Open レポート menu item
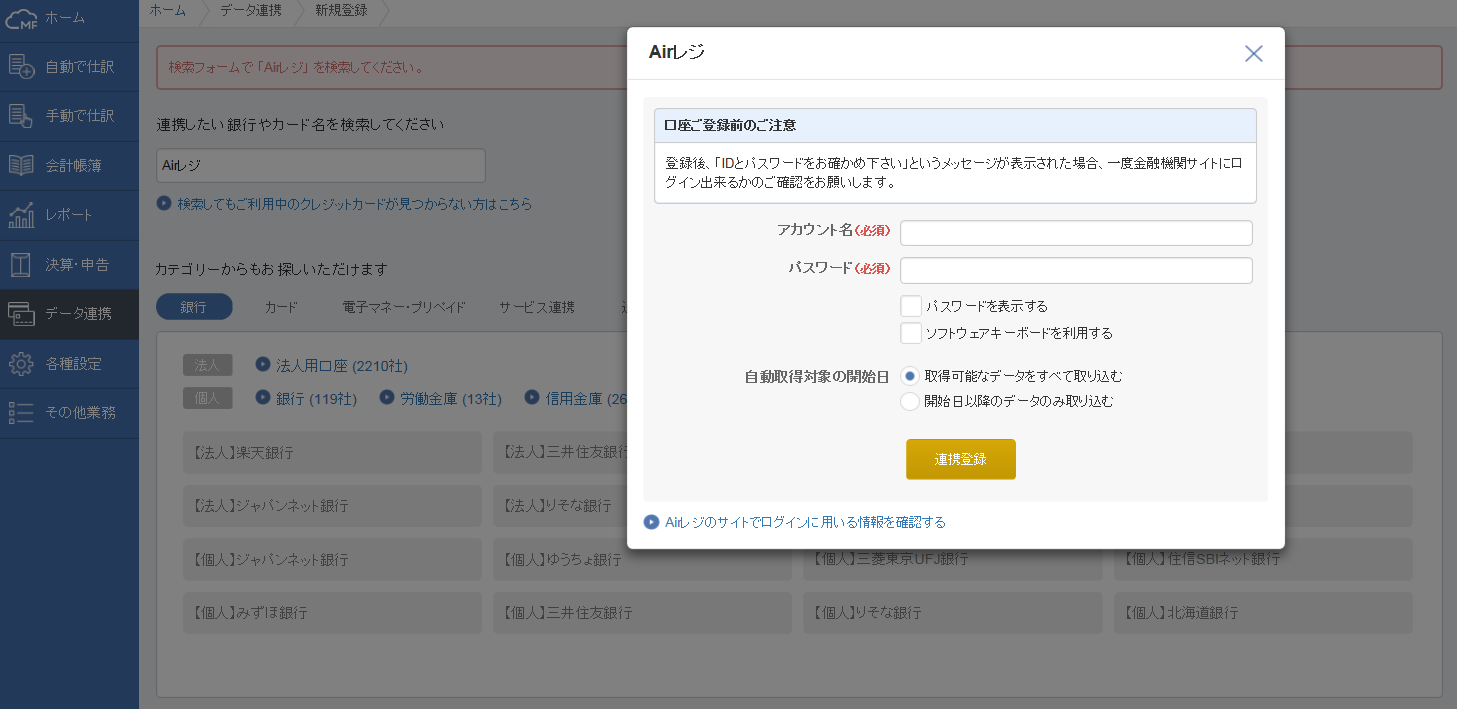This screenshot has height=709, width=1457. coord(69,215)
